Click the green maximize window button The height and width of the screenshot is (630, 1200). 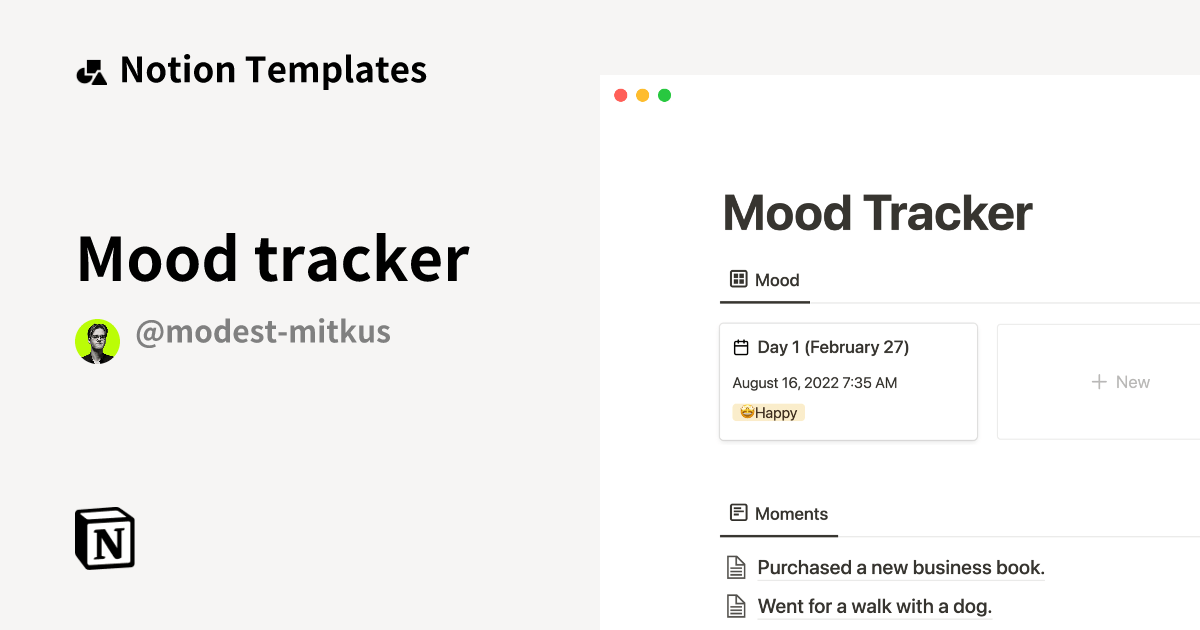(665, 96)
